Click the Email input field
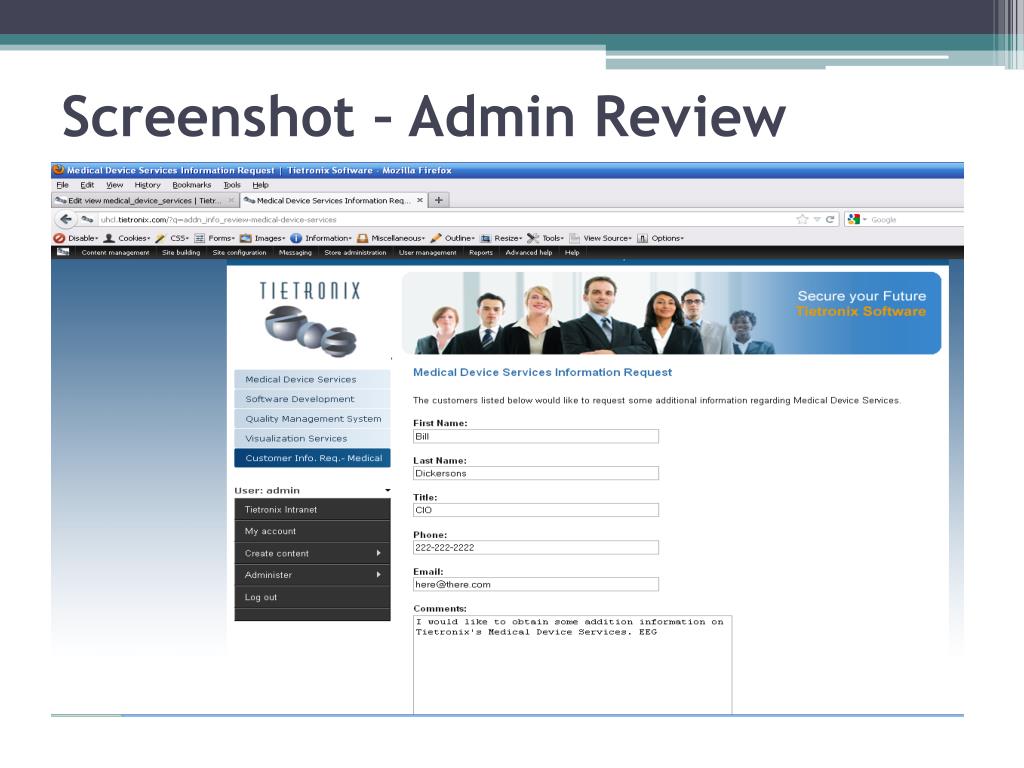Image resolution: width=1024 pixels, height=768 pixels. (x=536, y=584)
